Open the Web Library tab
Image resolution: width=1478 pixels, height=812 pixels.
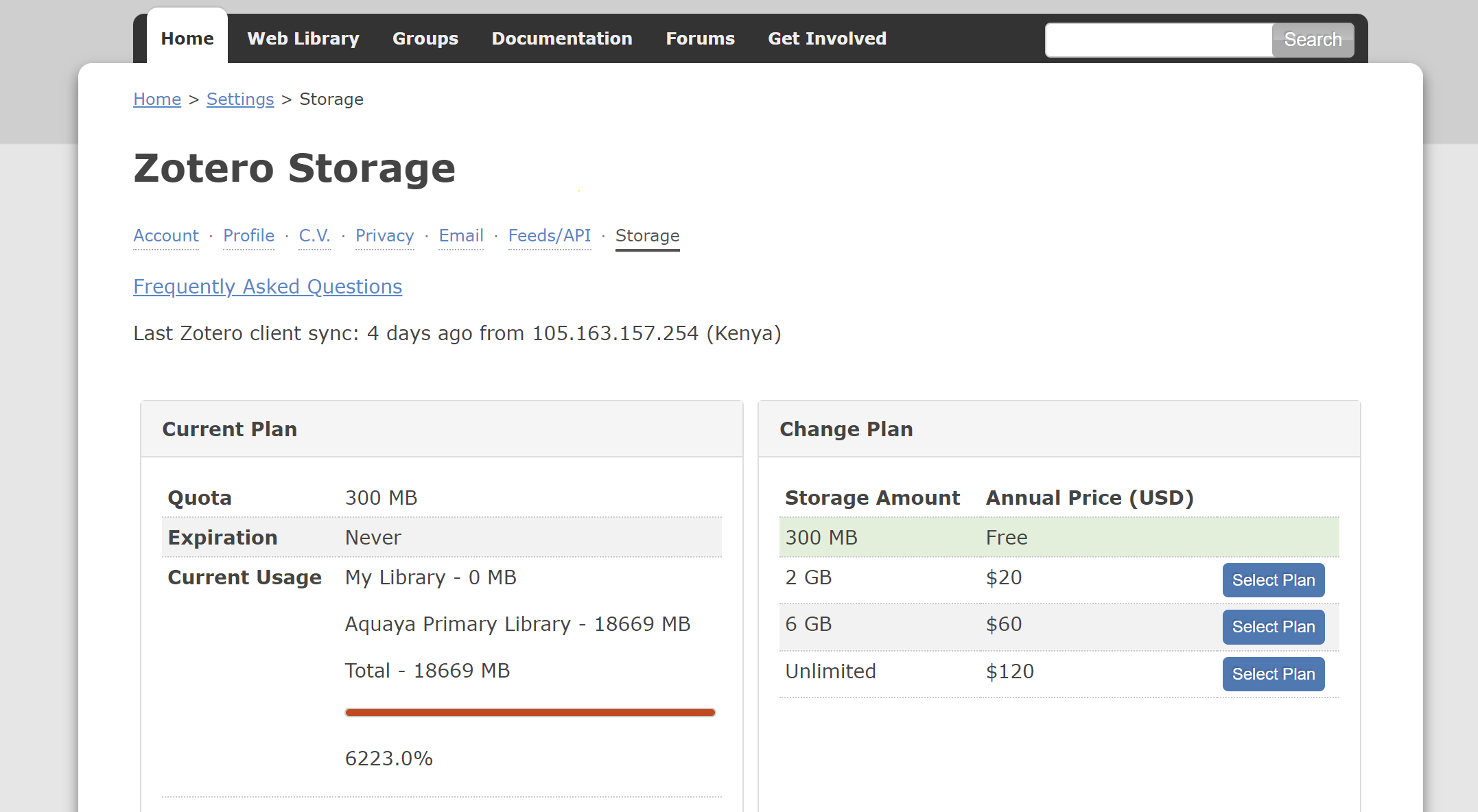[x=303, y=39]
